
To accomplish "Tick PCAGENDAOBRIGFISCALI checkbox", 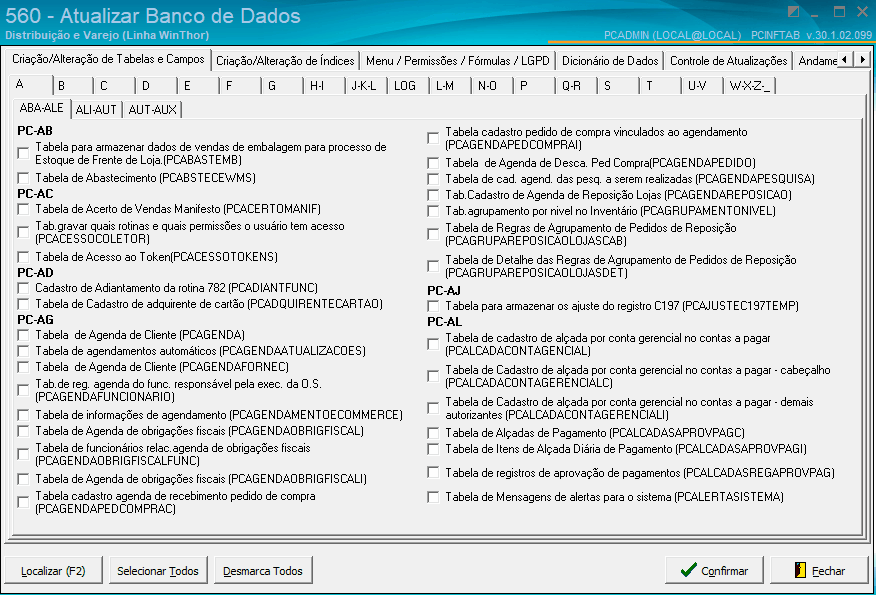I will (23, 479).
